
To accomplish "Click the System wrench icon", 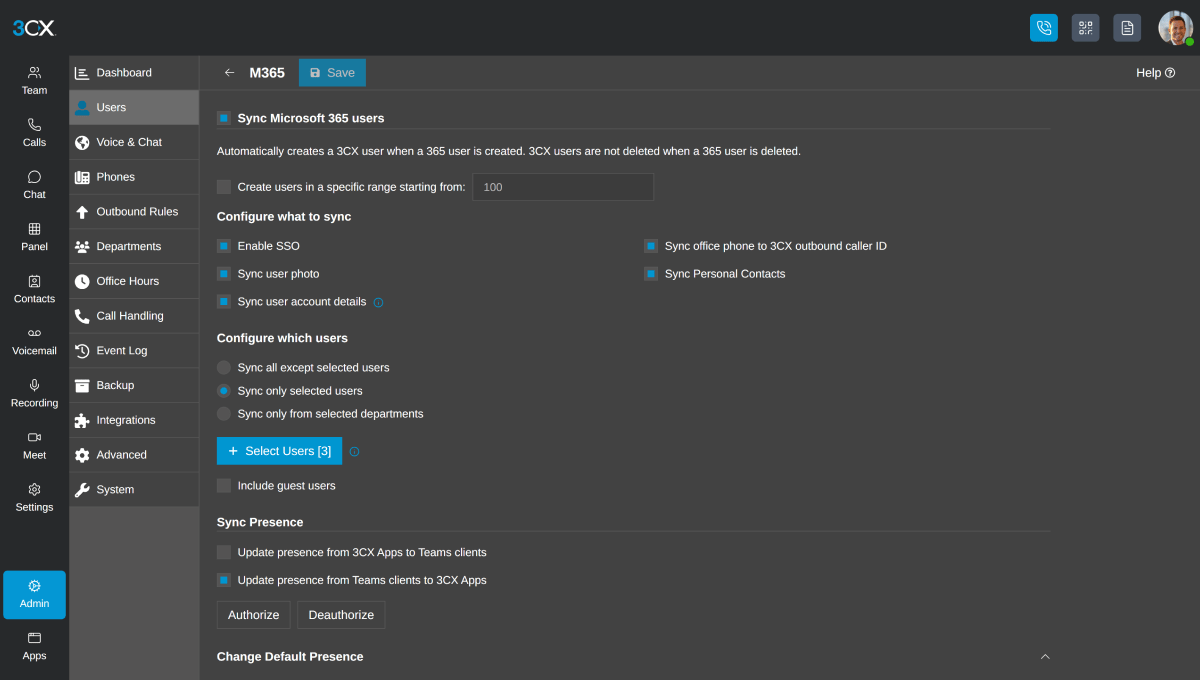I will [x=82, y=490].
